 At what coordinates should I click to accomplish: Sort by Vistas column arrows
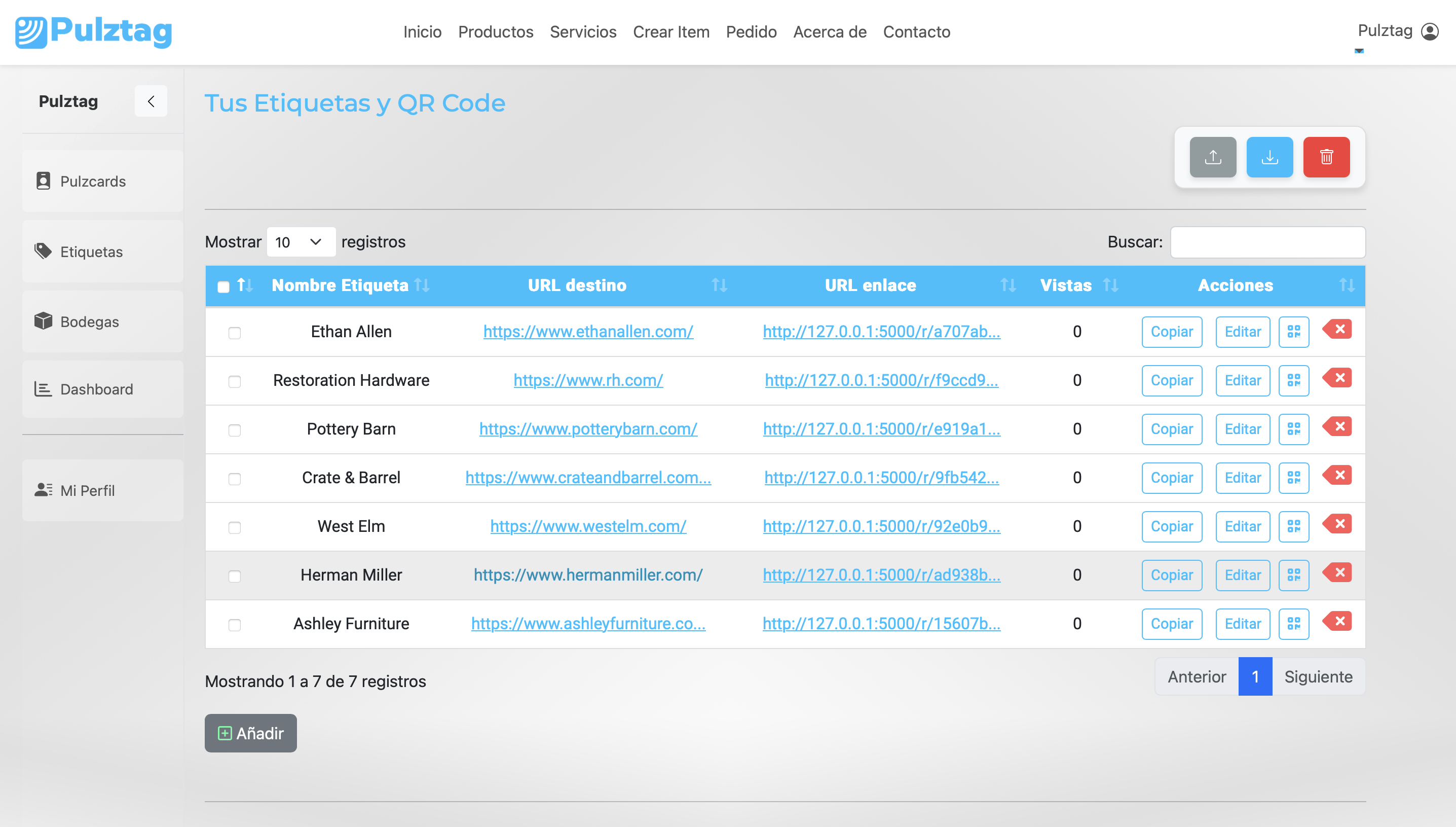1110,285
